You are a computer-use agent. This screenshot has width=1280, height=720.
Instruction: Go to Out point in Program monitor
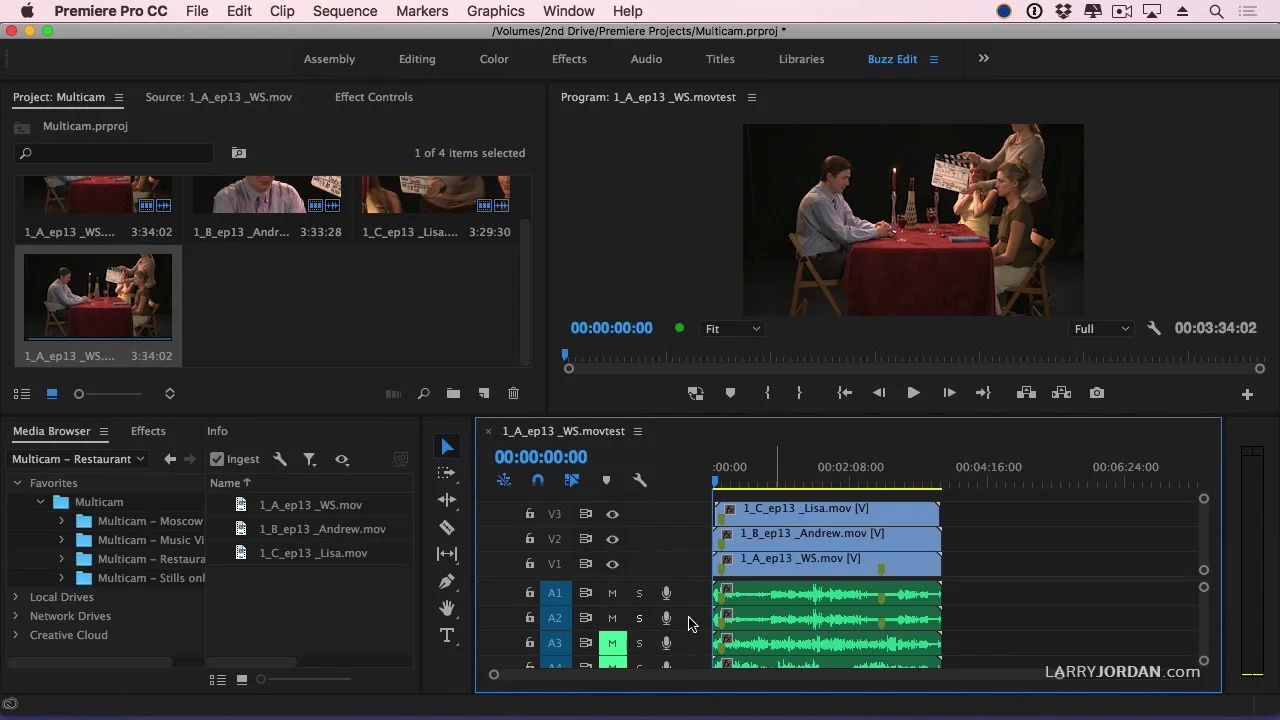(983, 393)
